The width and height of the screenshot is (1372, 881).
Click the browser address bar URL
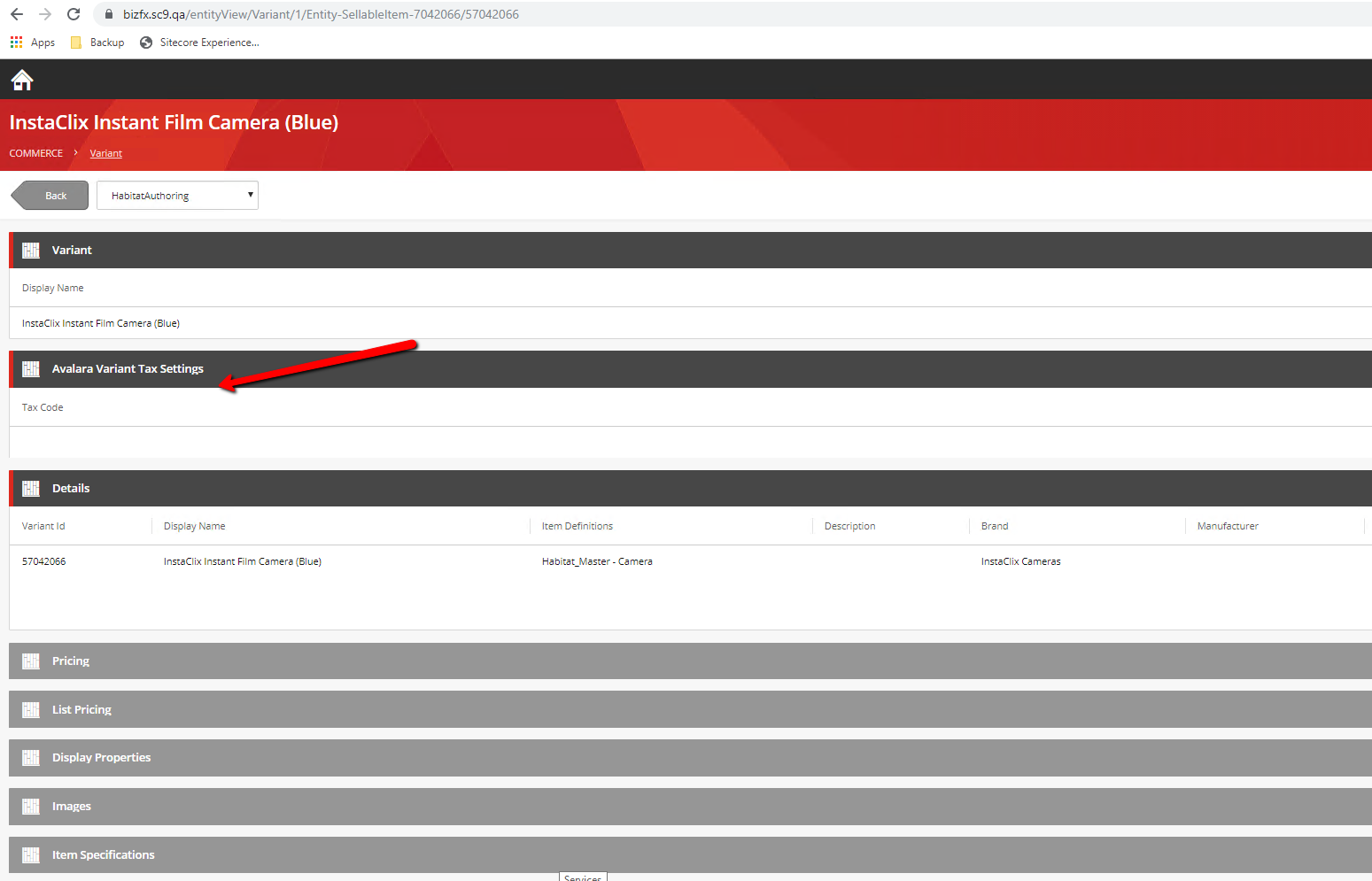point(321,14)
